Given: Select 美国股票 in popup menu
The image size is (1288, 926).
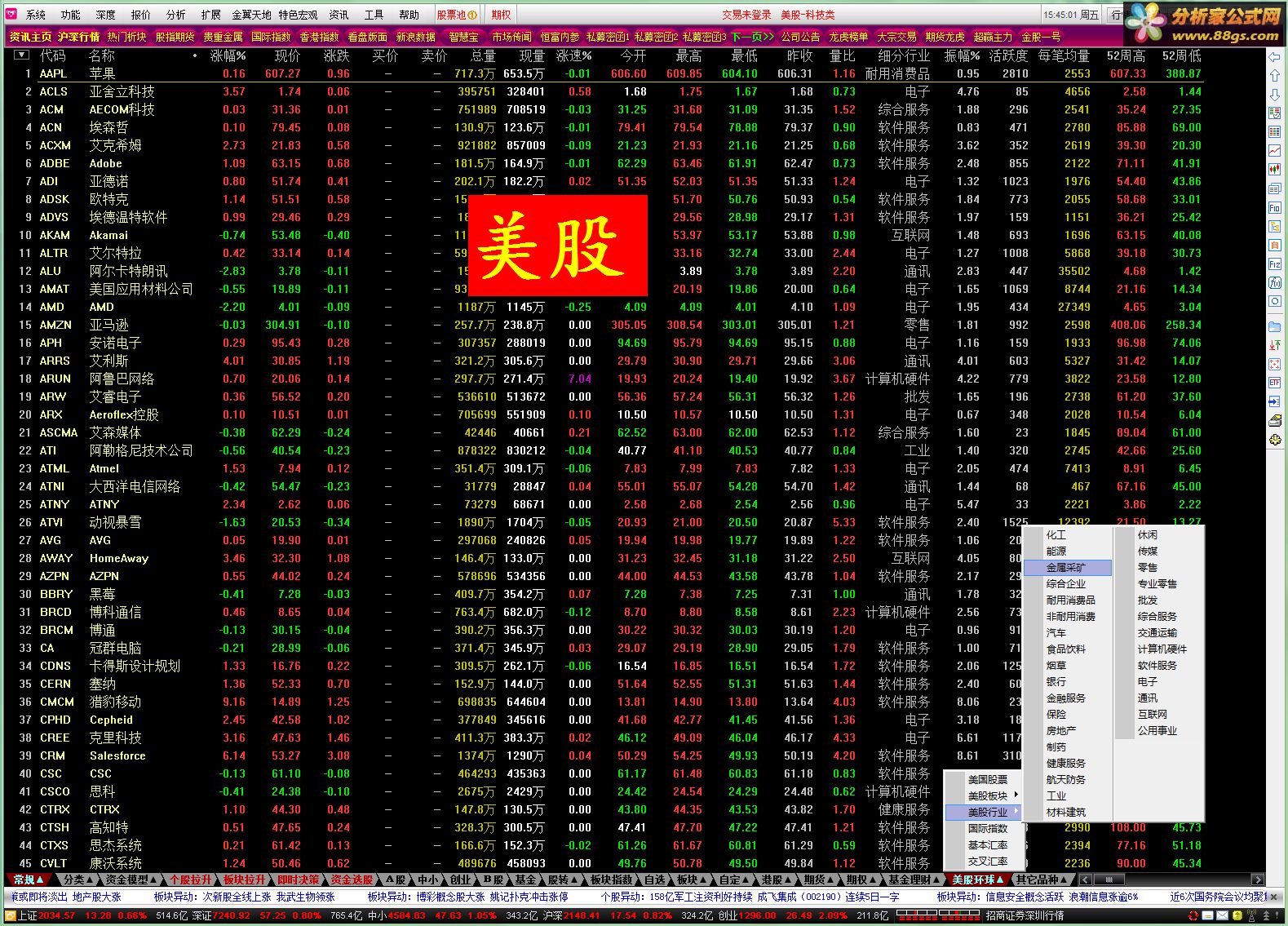Looking at the screenshot, I should (988, 779).
